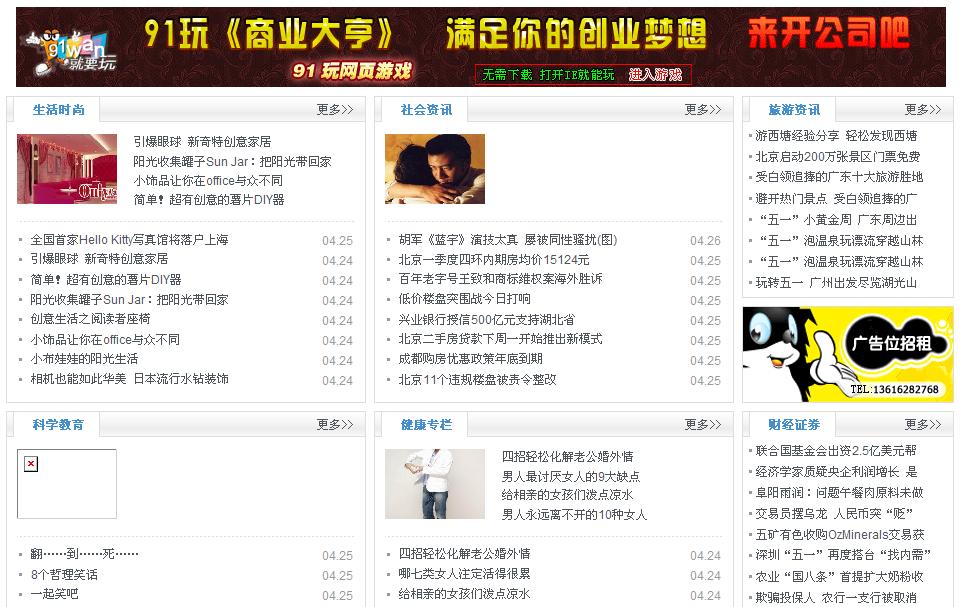Click 更多>> in 生活时尚 section
Image resolution: width=970 pixels, height=607 pixels.
coord(335,110)
